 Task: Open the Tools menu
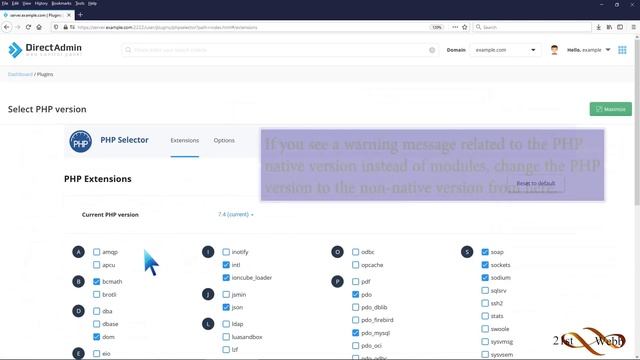(80, 3)
